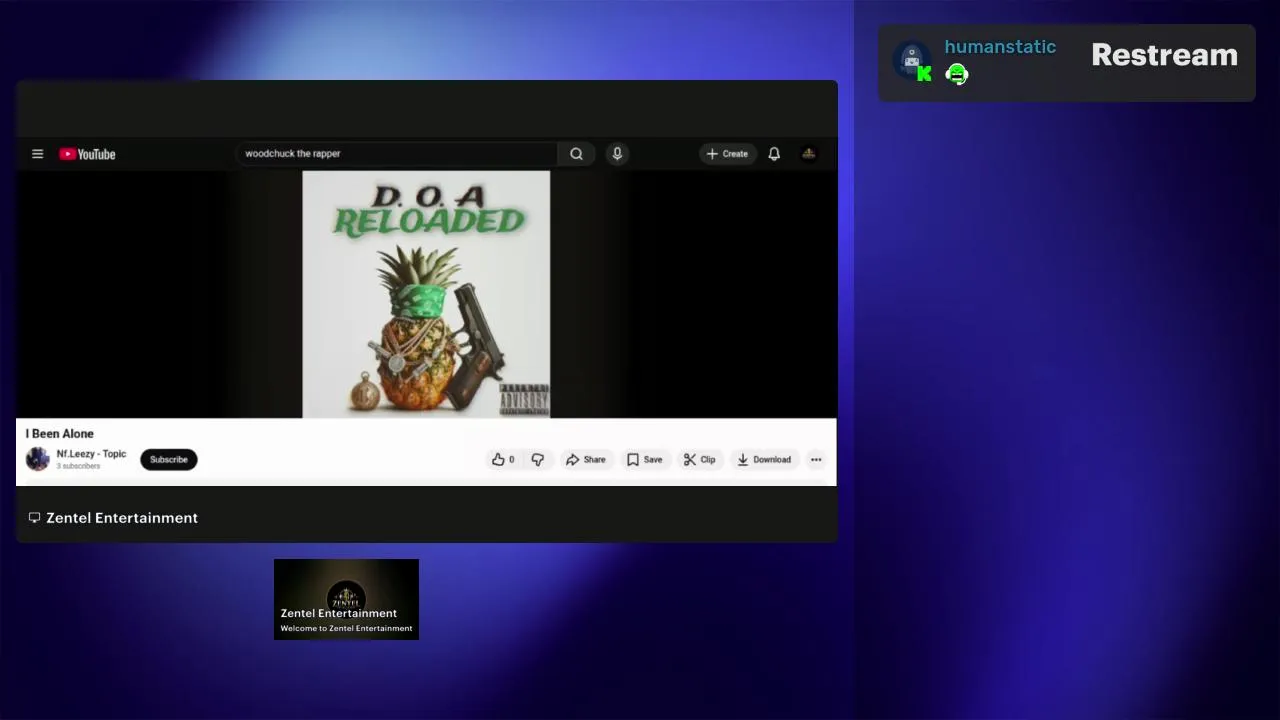Click the magnifier search button
This screenshot has height=720, width=1280.
[576, 153]
